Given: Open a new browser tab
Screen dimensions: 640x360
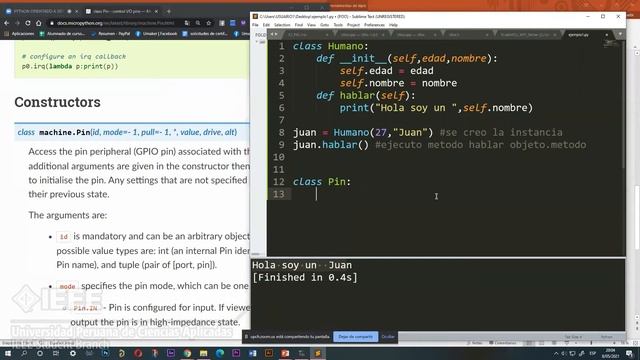Looking at the screenshot, I should (169, 11).
